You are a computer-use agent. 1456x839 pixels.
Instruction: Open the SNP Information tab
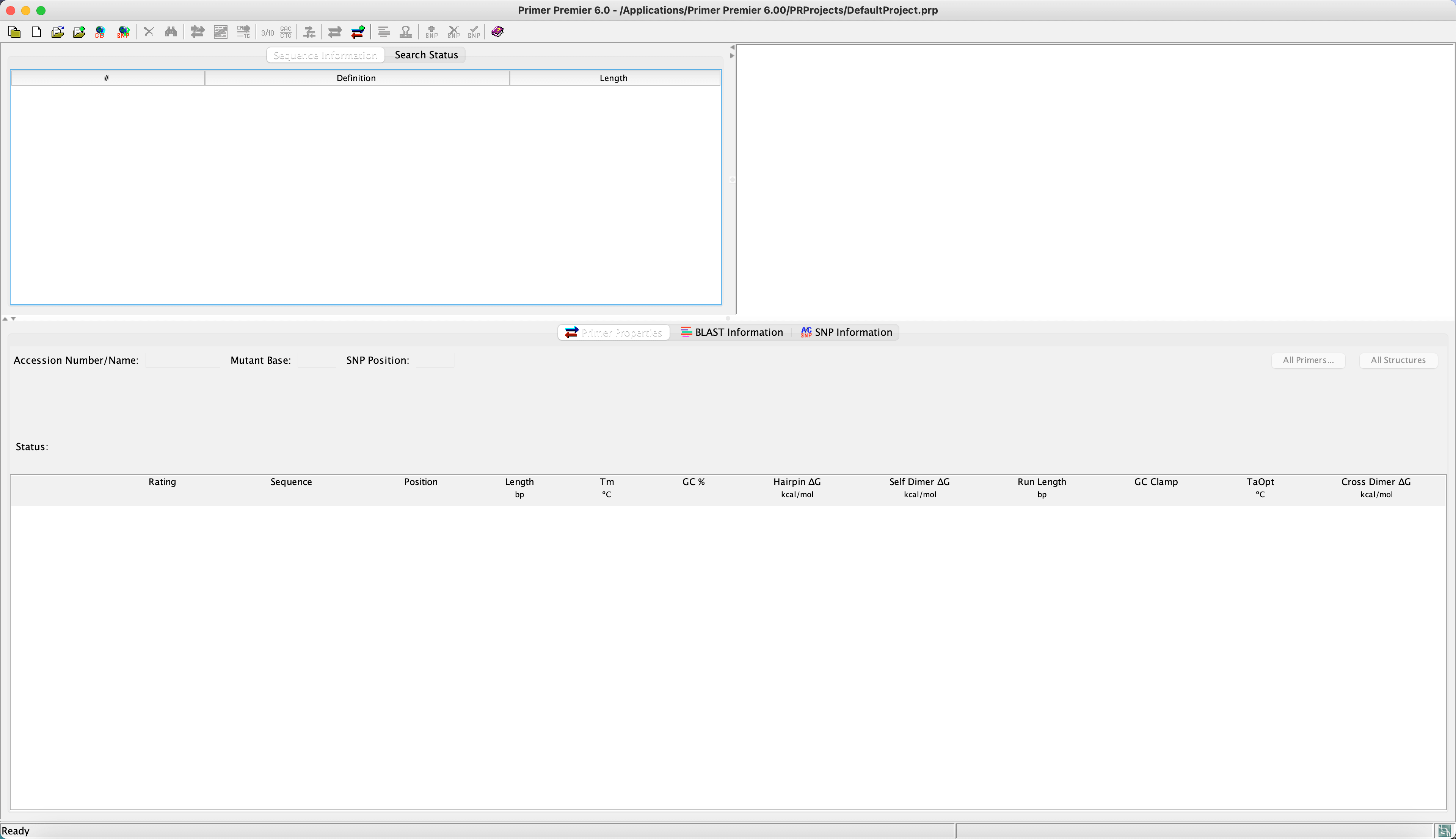[846, 332]
